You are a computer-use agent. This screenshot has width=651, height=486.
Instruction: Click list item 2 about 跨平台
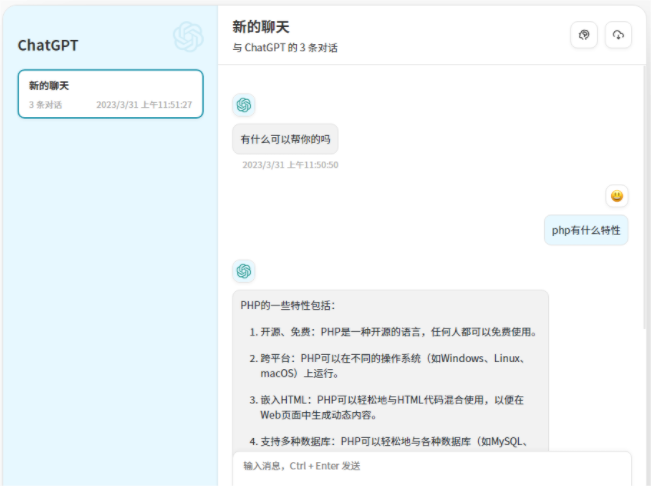point(392,365)
